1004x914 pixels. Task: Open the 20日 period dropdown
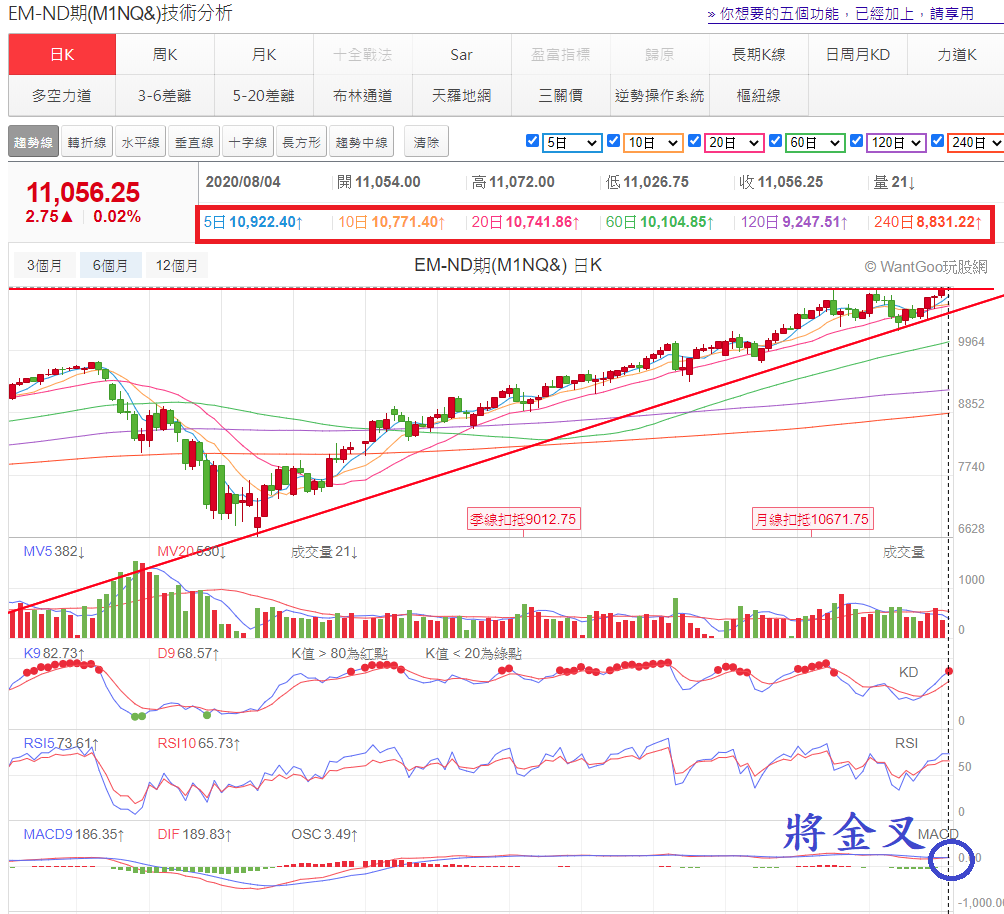(x=734, y=142)
